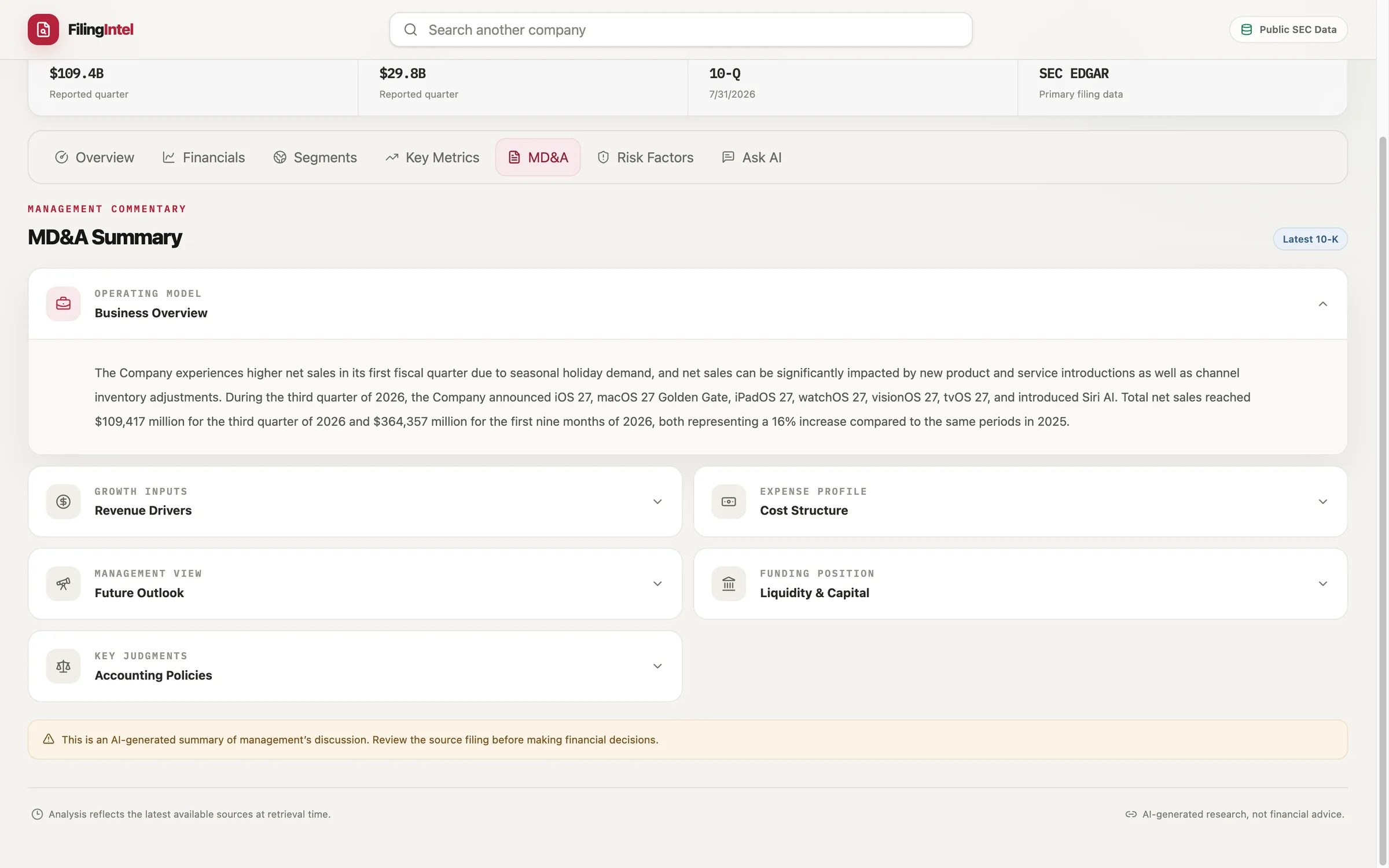Click the $109.4B reported quarter value

coord(76,73)
